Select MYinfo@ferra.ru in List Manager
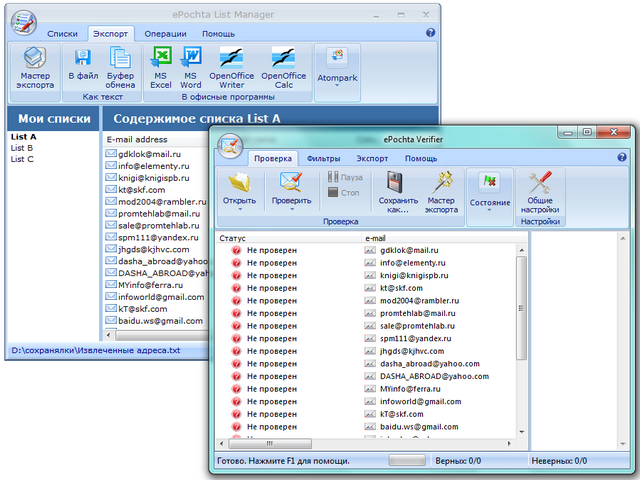 (x=150, y=285)
